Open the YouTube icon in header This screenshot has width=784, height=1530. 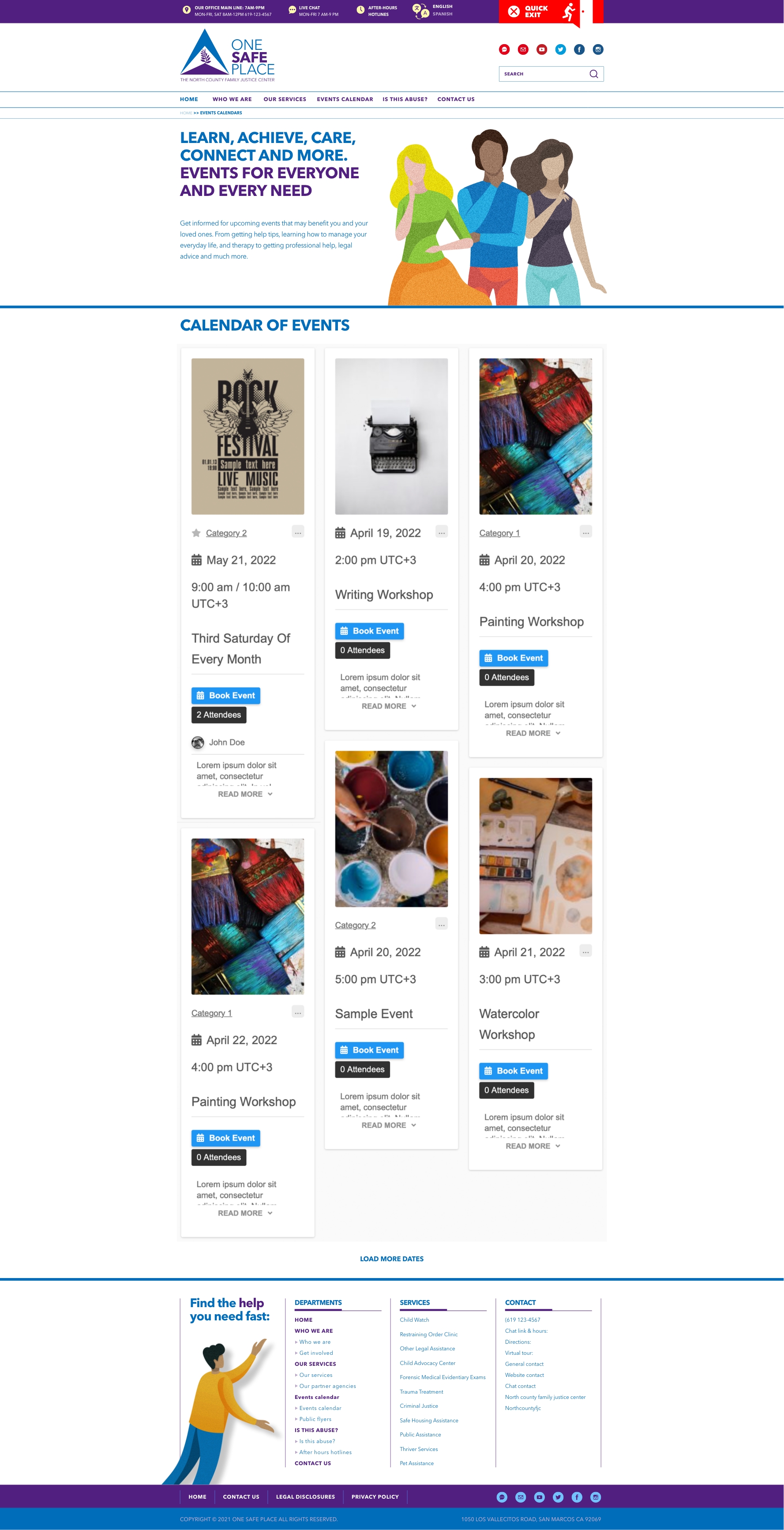click(542, 49)
